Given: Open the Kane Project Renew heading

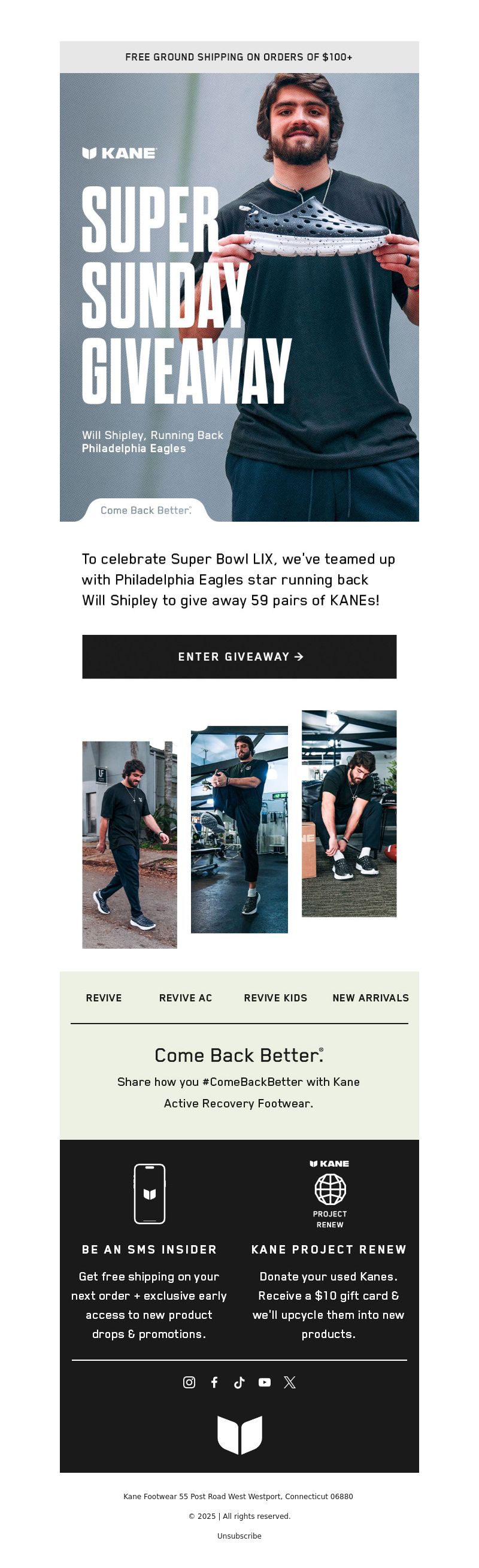Looking at the screenshot, I should pos(329,1249).
